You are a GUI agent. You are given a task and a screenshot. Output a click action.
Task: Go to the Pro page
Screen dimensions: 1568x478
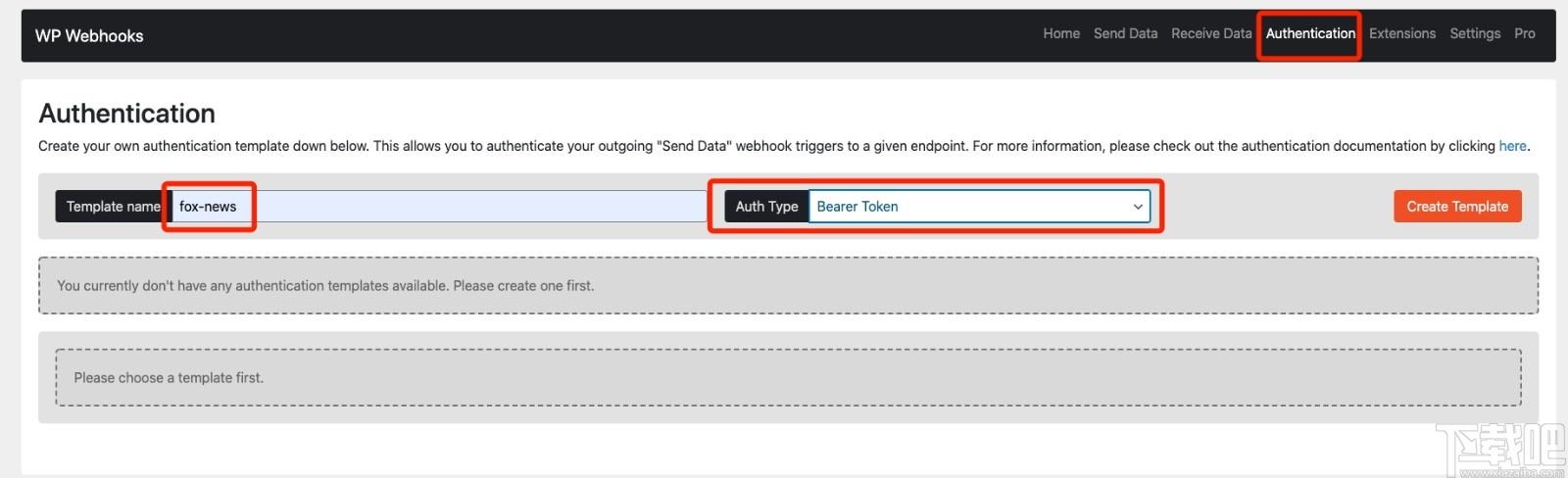coord(1525,33)
